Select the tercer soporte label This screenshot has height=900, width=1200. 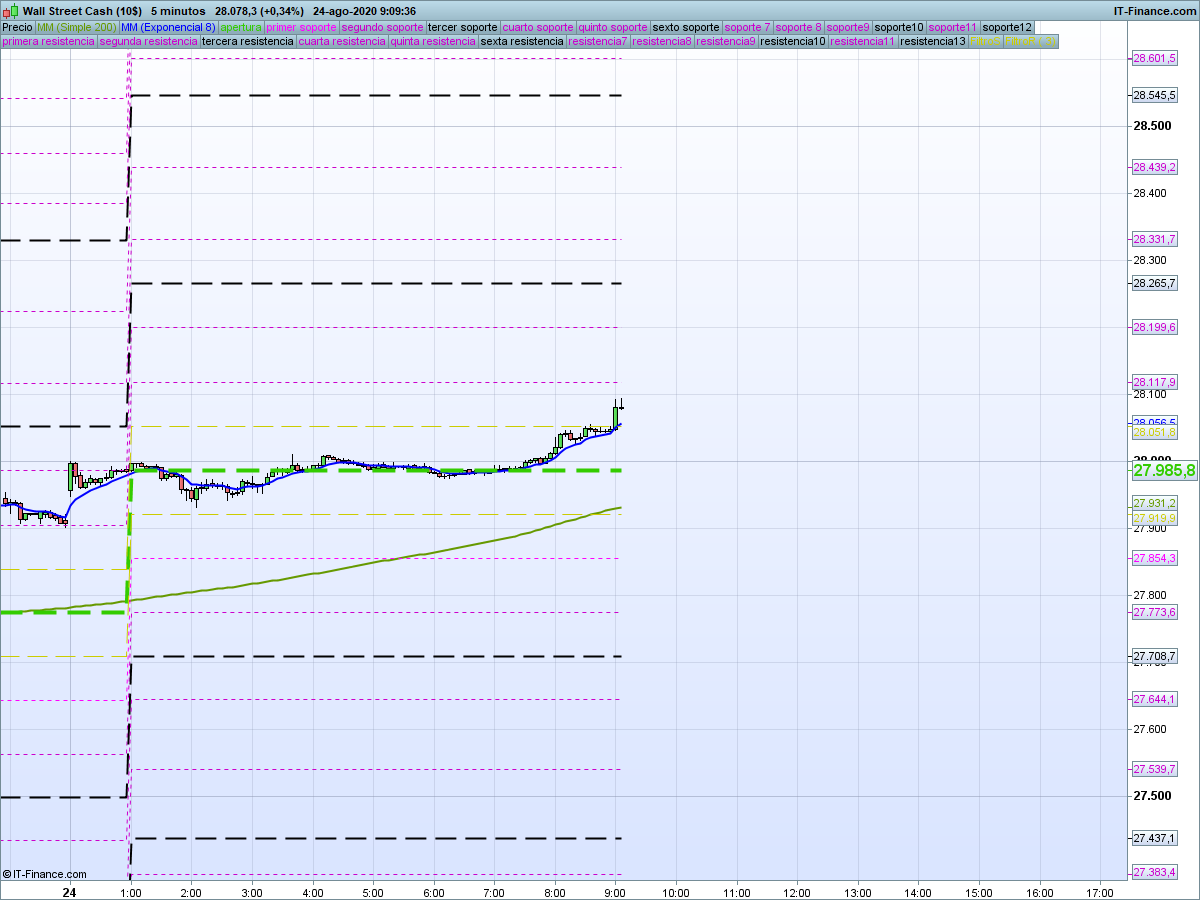[462, 27]
